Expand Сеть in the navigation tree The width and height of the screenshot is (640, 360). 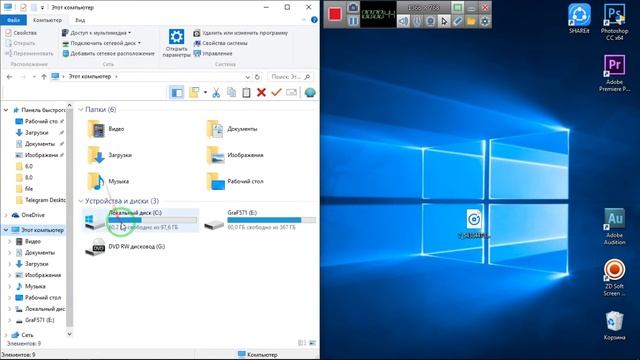(x=6, y=335)
